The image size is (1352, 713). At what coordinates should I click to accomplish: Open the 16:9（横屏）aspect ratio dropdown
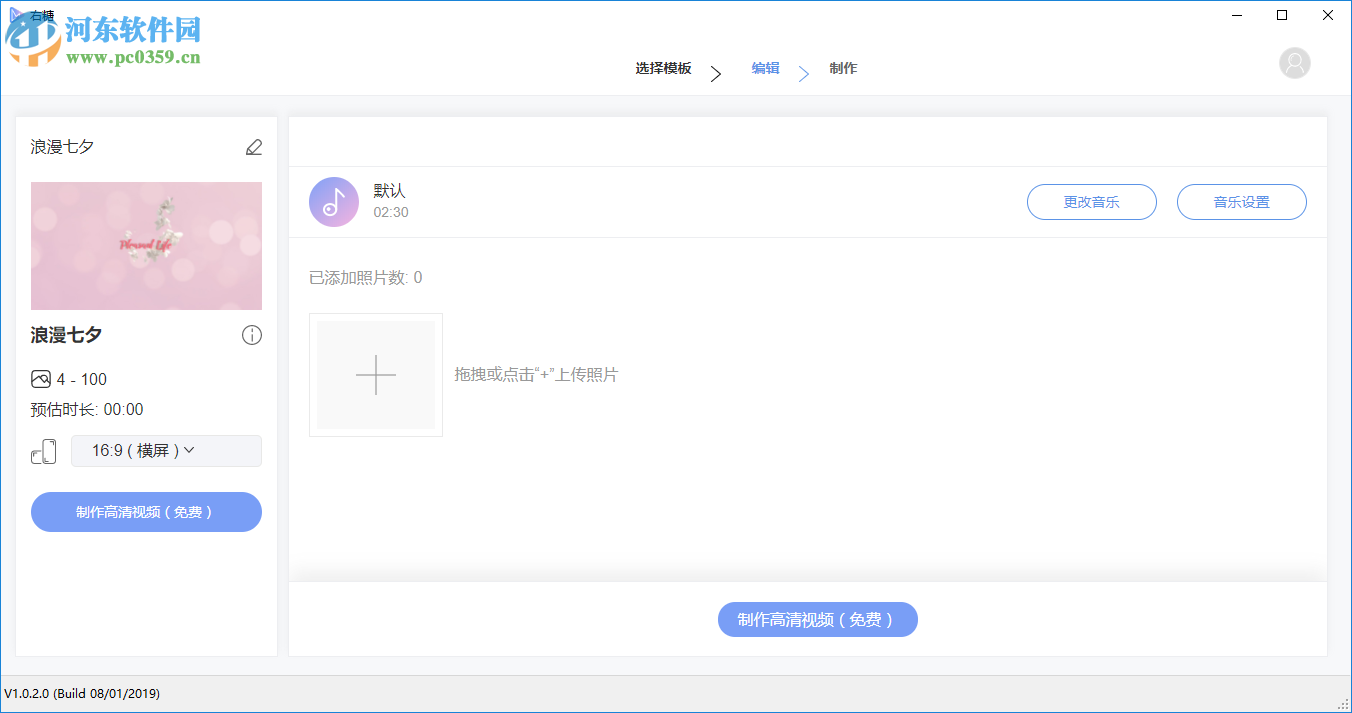166,451
